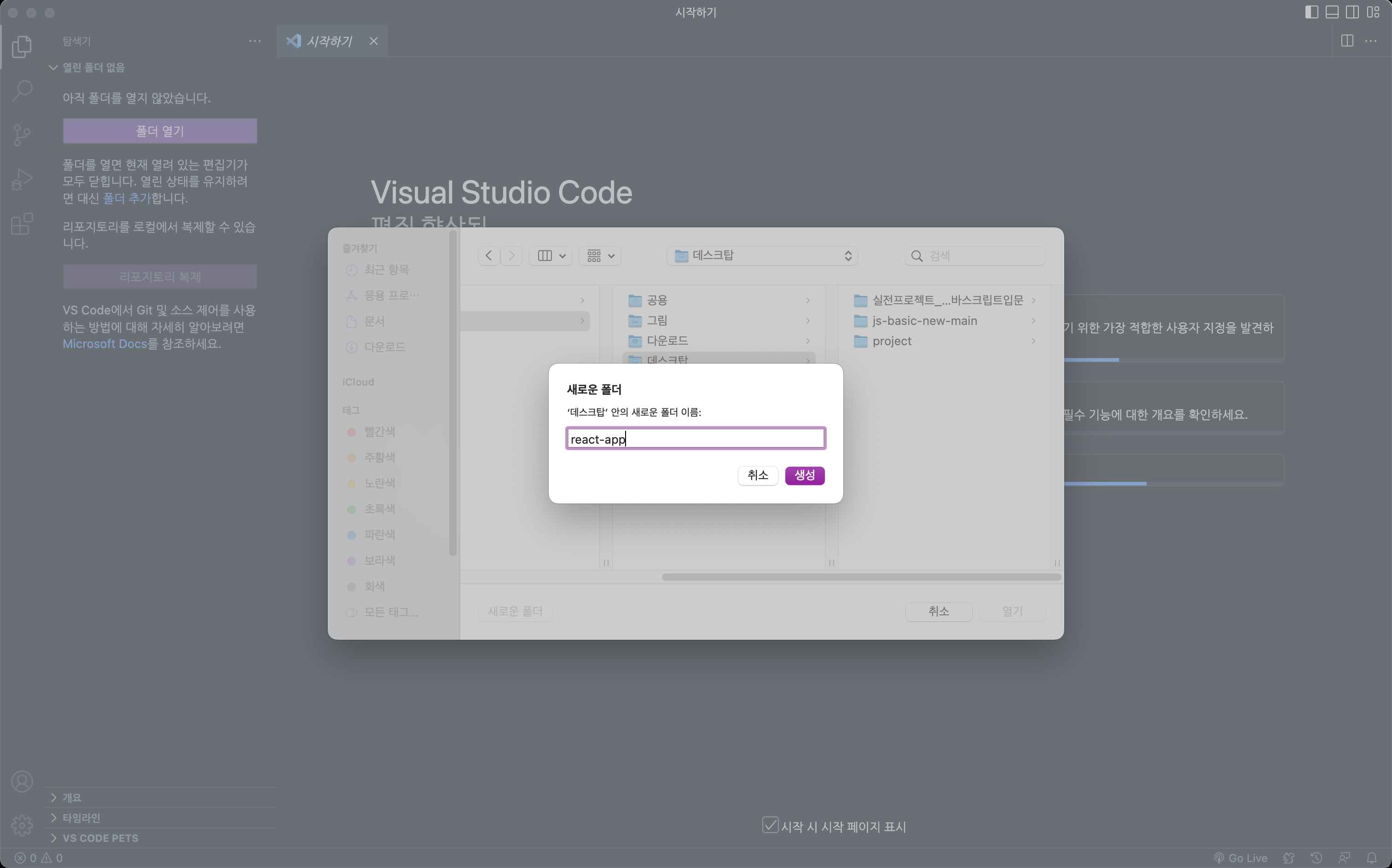Open the 데스크탑 location popup
This screenshot has height=868, width=1392.
(x=762, y=255)
